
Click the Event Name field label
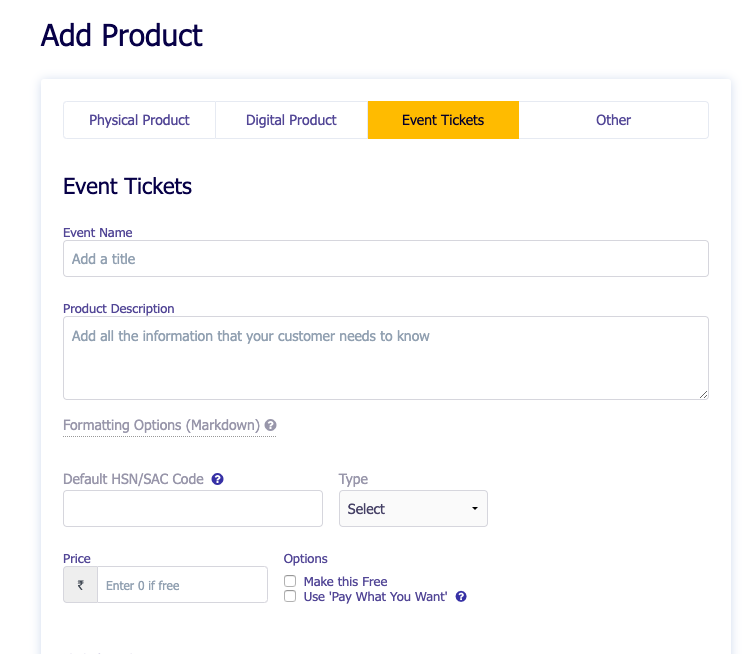98,233
